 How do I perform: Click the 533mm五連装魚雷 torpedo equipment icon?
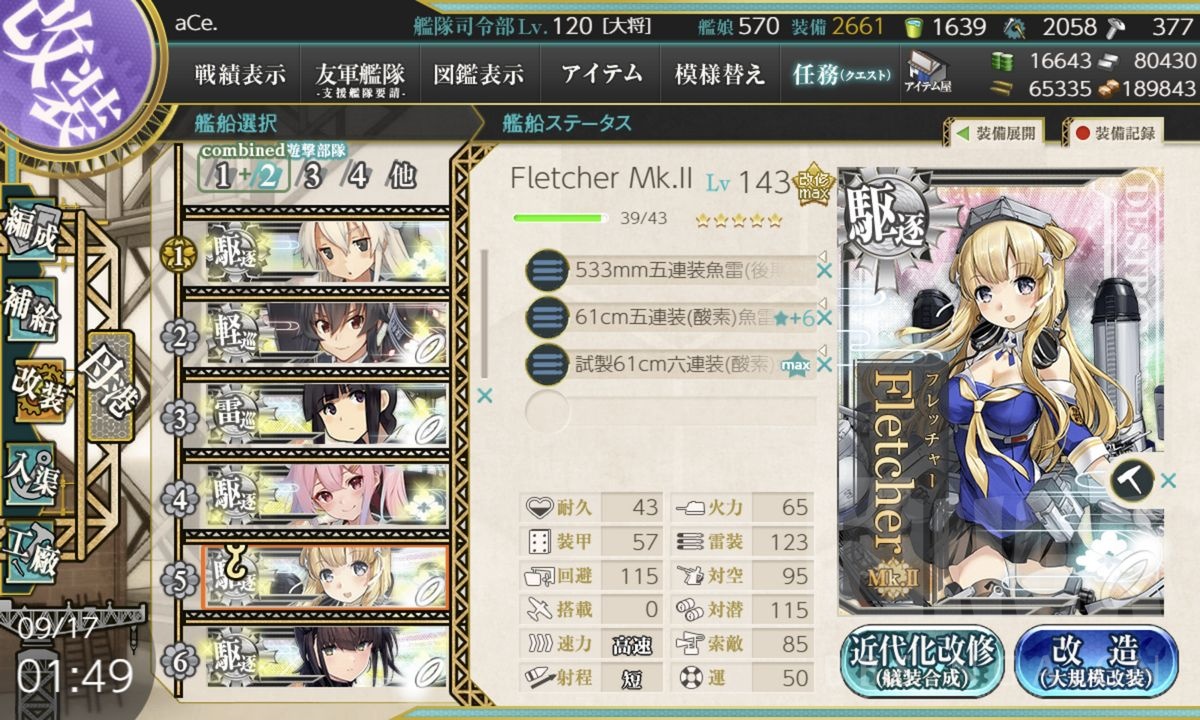[547, 270]
